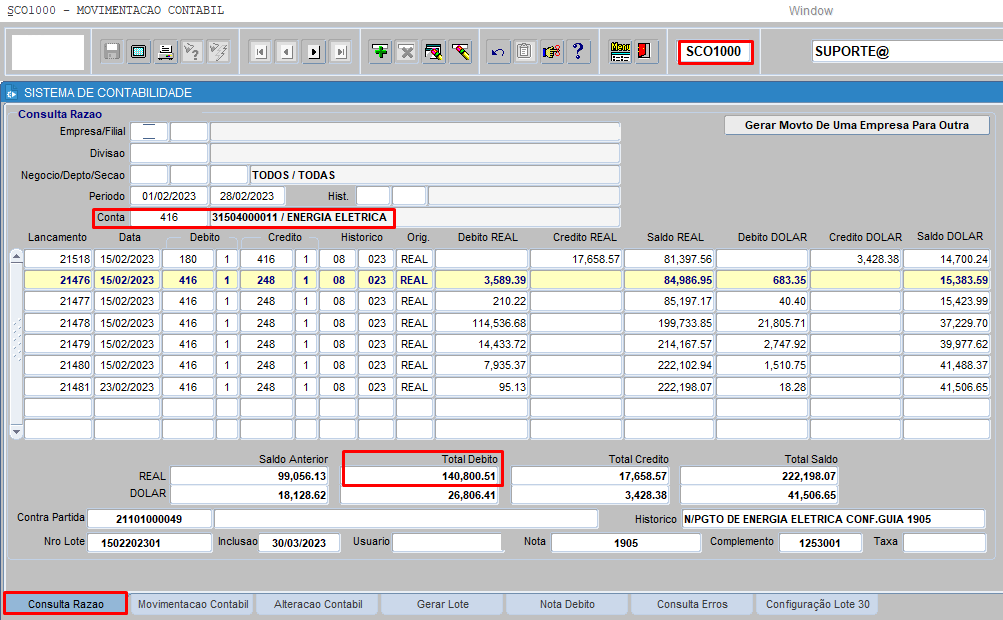Open Help with the question mark icon
This screenshot has width=1003, height=620.
coord(578,52)
